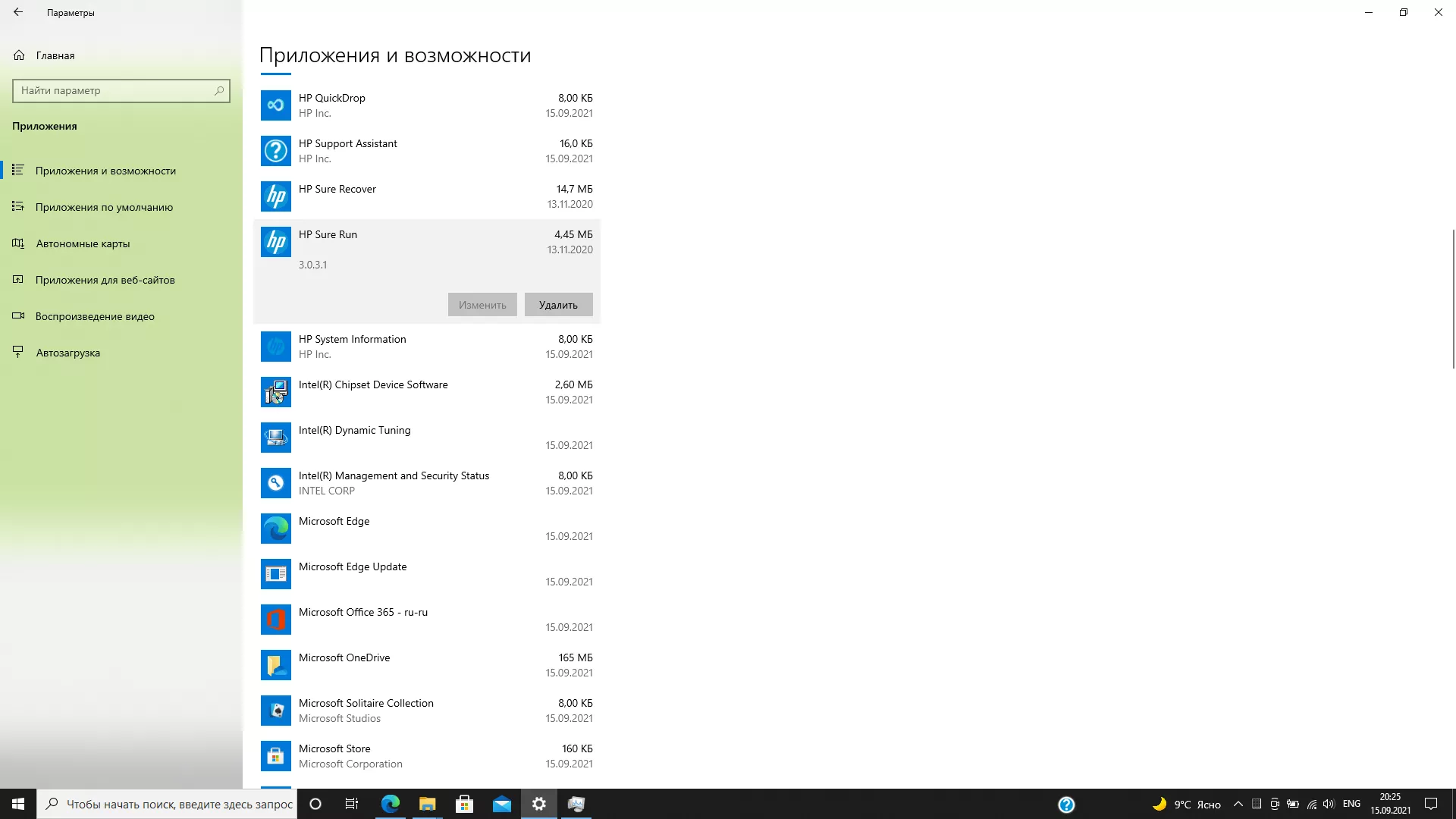The width and height of the screenshot is (1456, 819).
Task: Click the battery tray icon
Action: [x=1293, y=804]
